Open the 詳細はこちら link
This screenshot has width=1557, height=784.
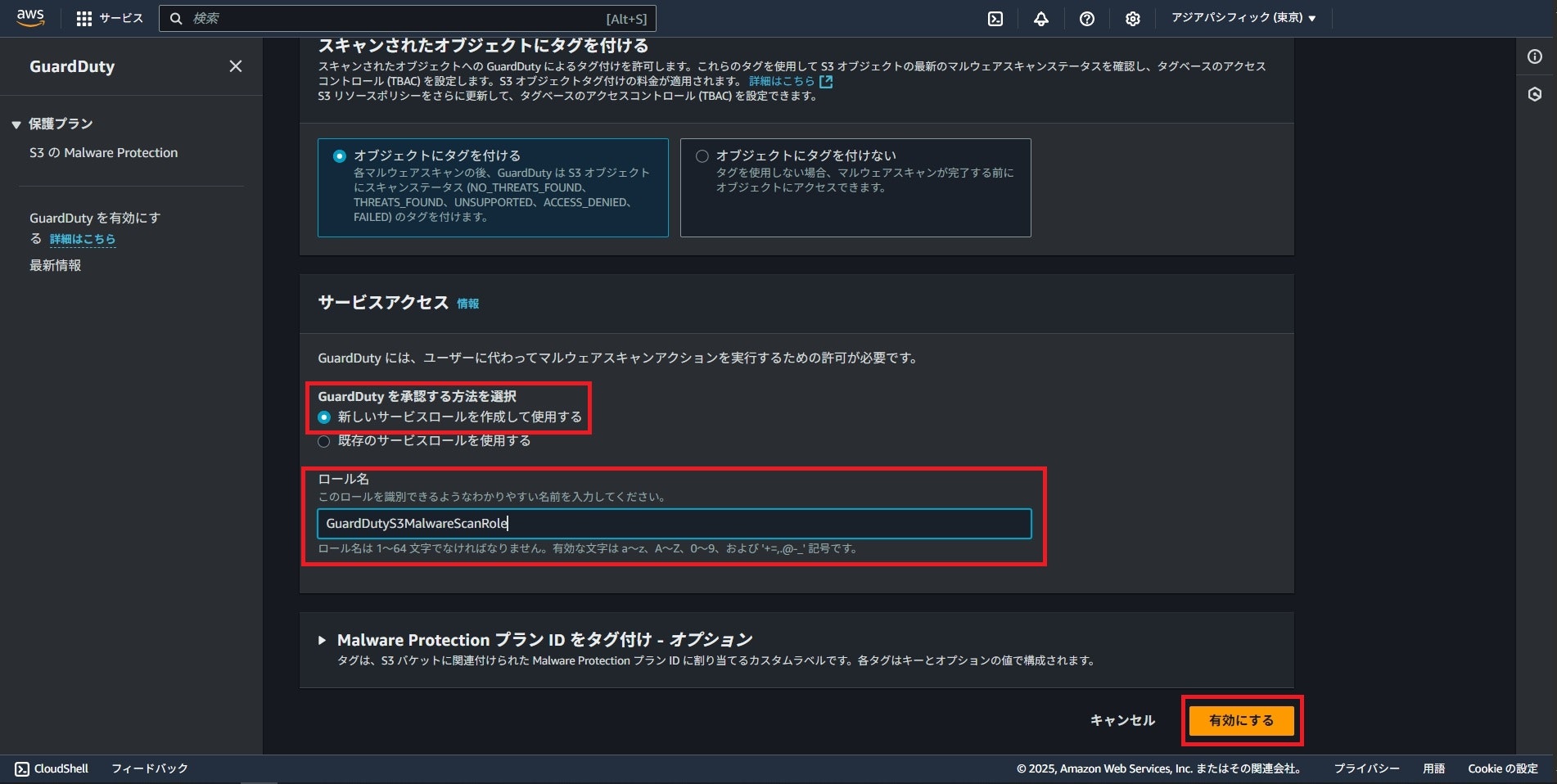click(x=80, y=239)
